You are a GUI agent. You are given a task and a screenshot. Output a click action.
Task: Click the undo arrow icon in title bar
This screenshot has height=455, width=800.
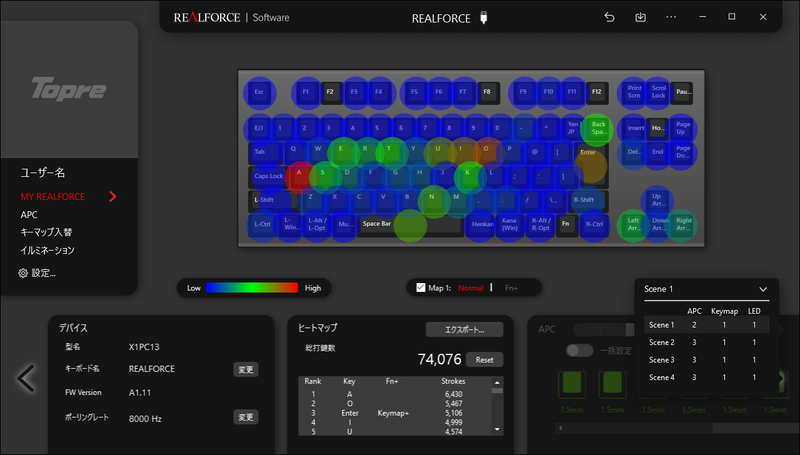(x=609, y=17)
